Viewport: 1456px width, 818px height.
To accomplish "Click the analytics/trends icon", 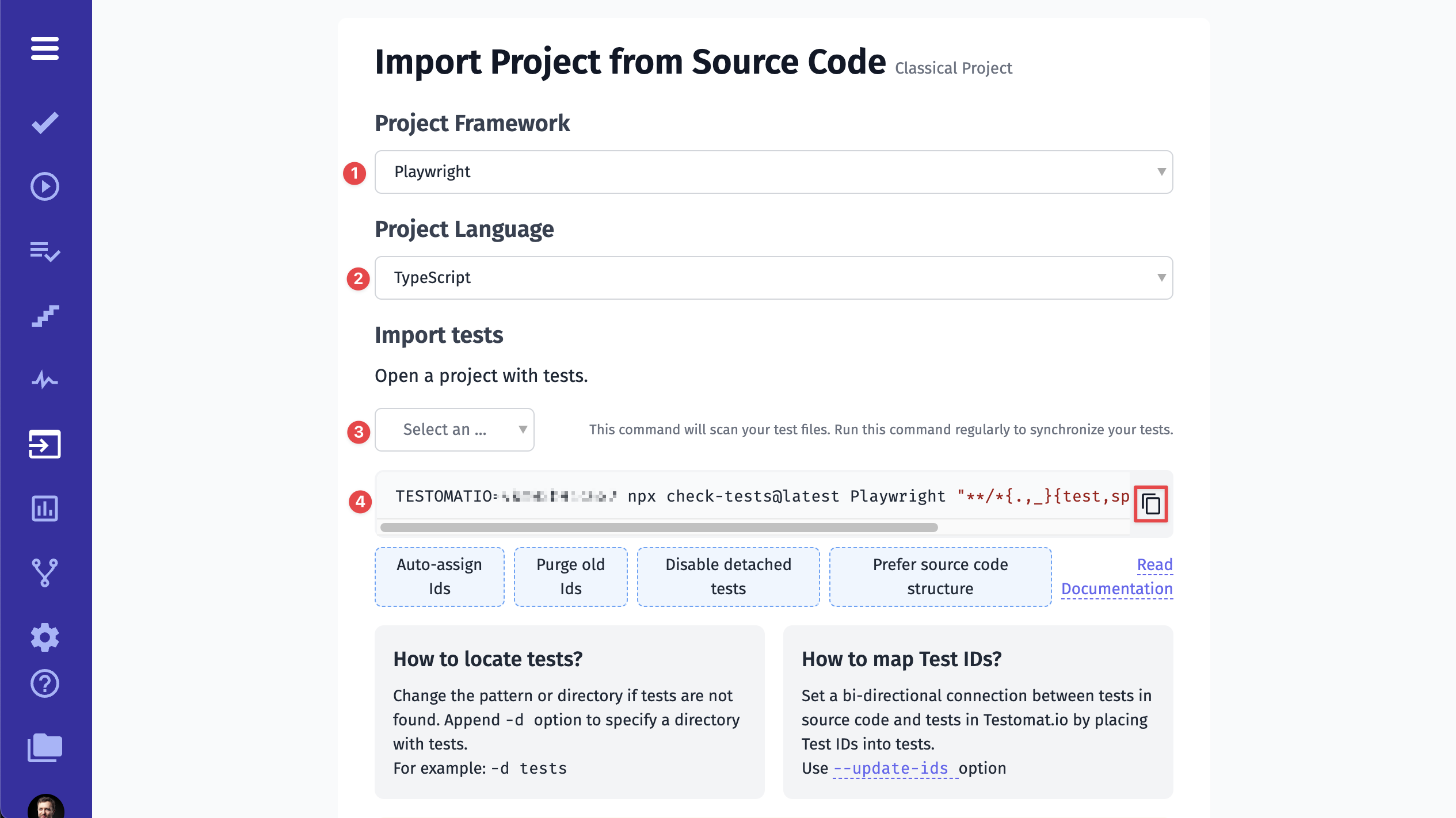I will (45, 380).
